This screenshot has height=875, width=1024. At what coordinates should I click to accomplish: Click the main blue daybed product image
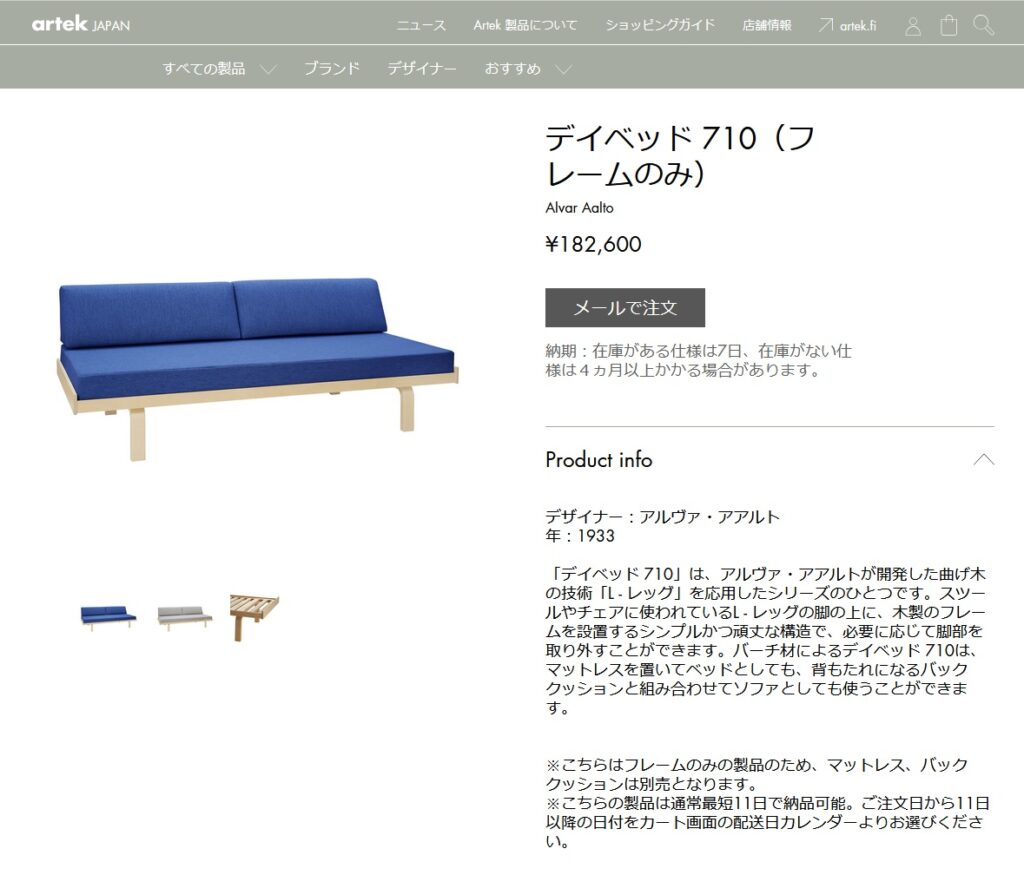coord(258,369)
